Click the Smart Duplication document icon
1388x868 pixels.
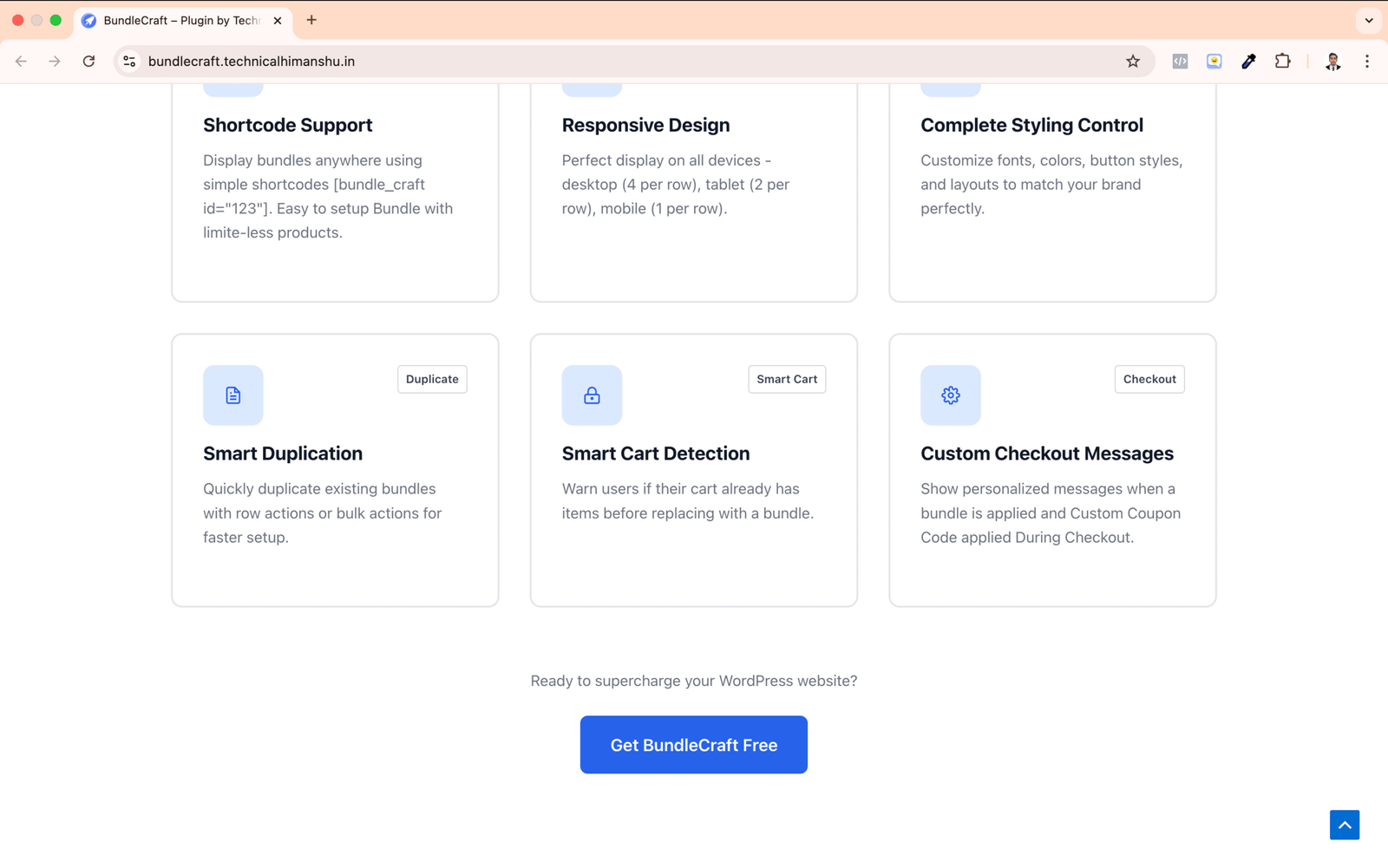click(x=232, y=395)
